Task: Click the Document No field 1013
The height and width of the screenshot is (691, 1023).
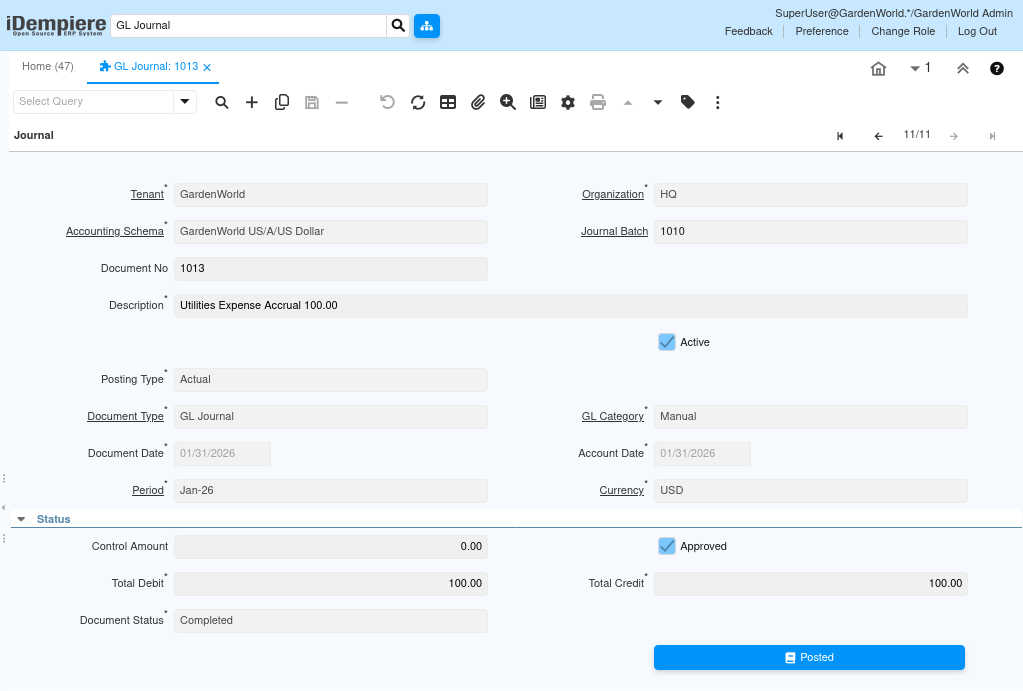Action: tap(330, 268)
